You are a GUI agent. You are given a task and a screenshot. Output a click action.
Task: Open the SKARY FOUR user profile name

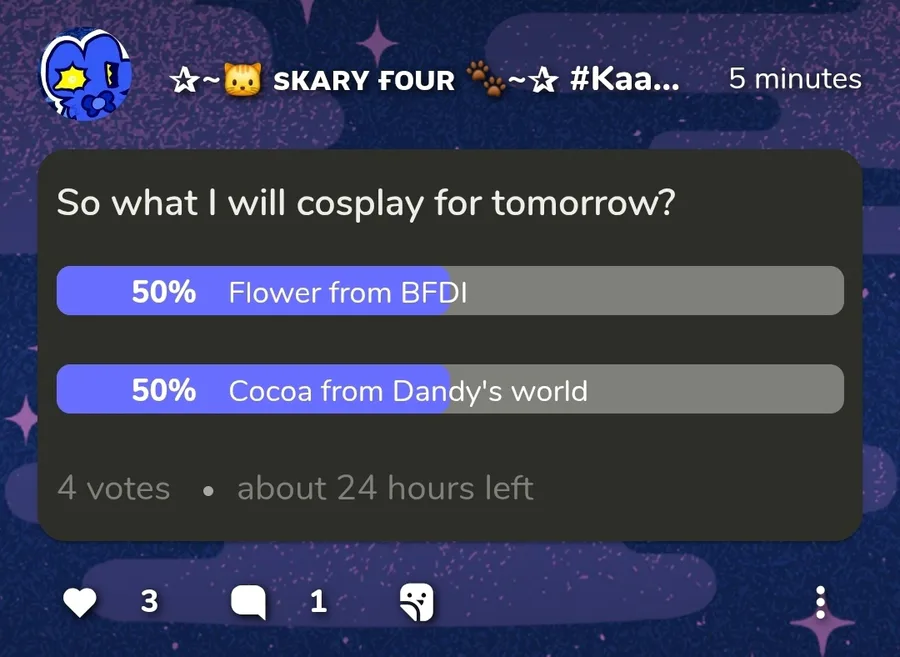(x=364, y=80)
